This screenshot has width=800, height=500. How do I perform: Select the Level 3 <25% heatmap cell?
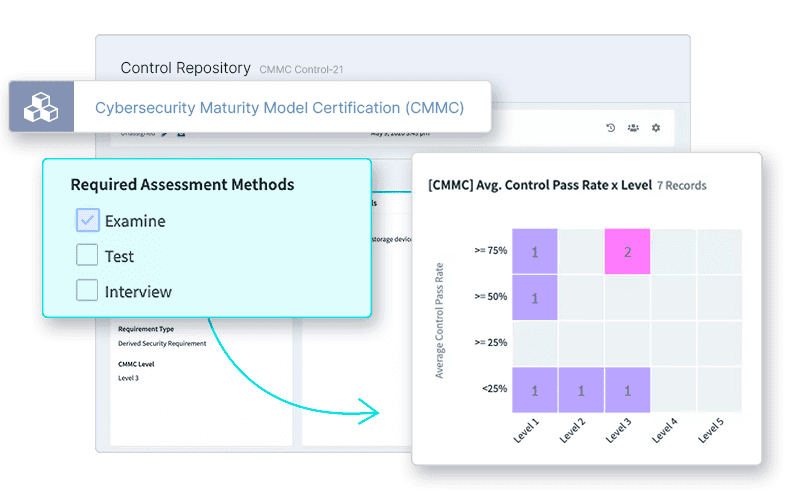click(628, 390)
